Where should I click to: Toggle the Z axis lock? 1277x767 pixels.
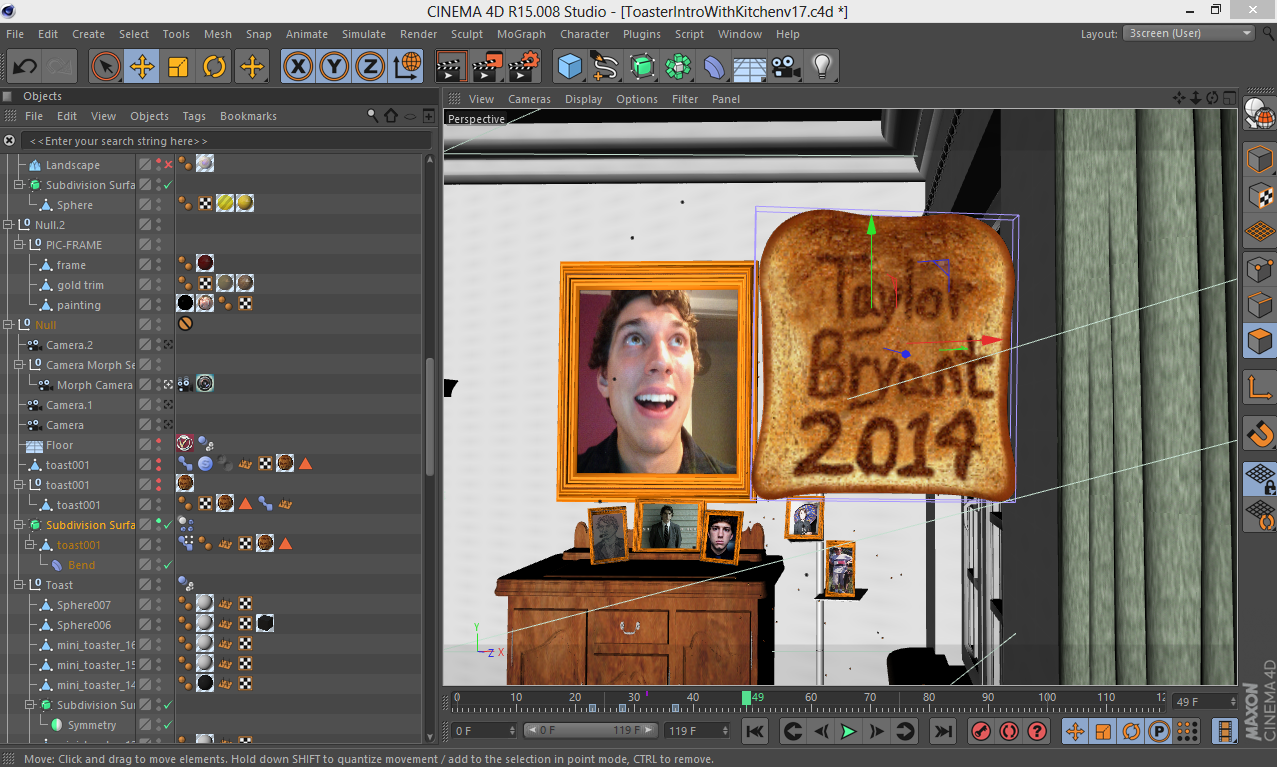click(370, 67)
